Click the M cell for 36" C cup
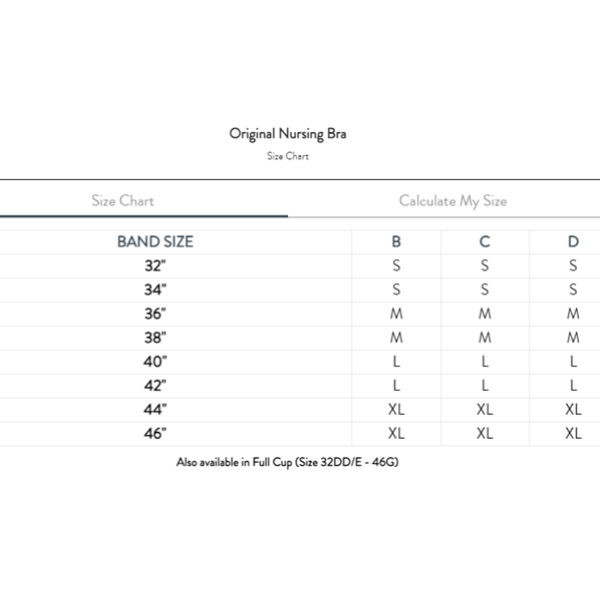This screenshot has width=600, height=600. tap(485, 314)
